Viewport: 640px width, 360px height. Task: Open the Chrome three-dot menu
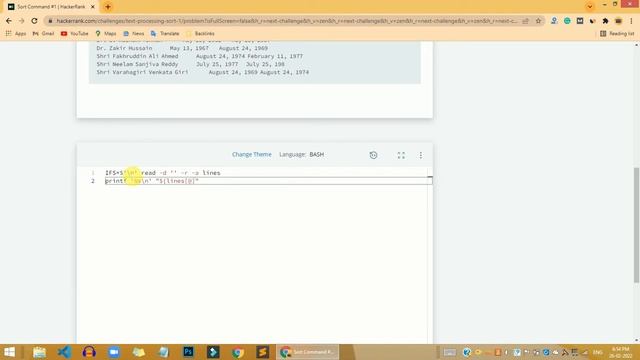tap(631, 21)
